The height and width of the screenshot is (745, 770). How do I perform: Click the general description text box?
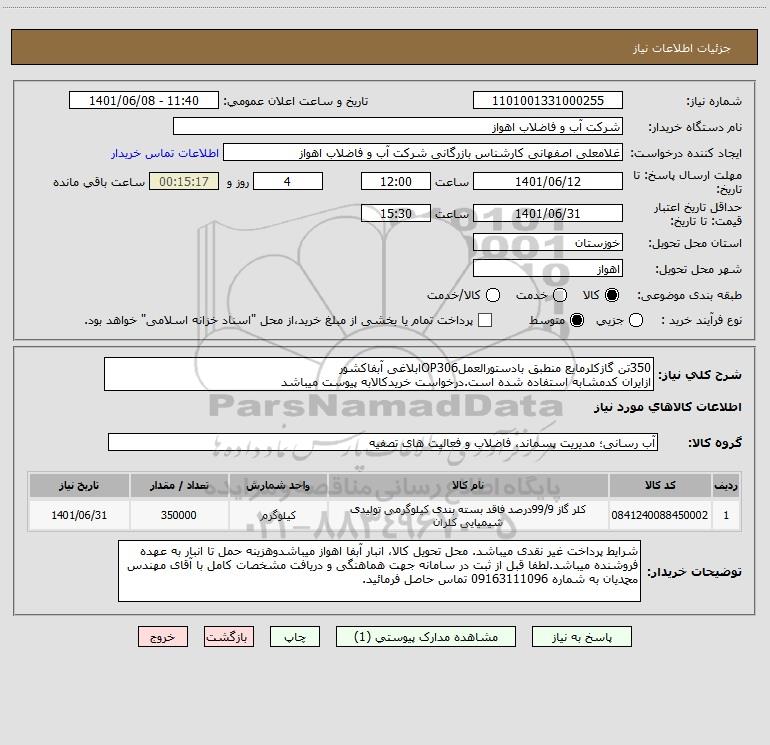tap(379, 374)
